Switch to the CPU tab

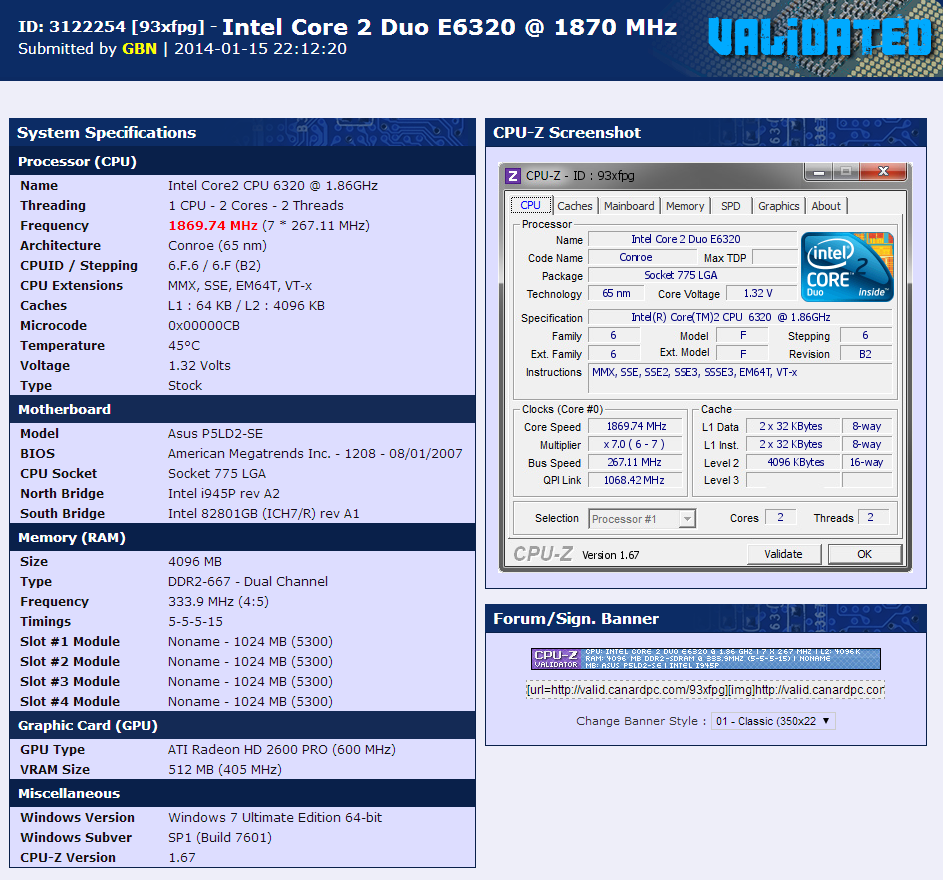point(530,205)
